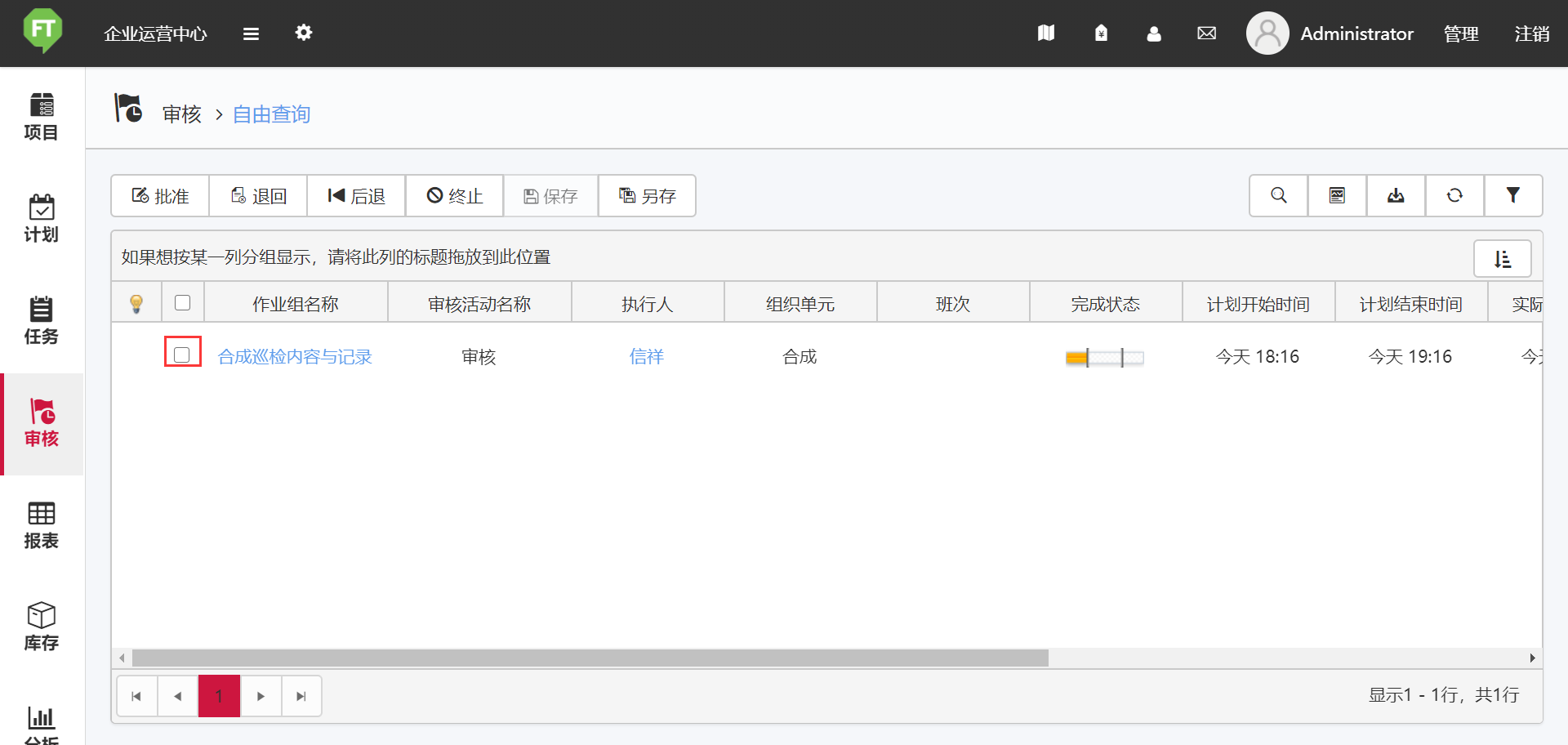Click the search magnifier icon in toolbar
1568x745 pixels.
tap(1278, 195)
